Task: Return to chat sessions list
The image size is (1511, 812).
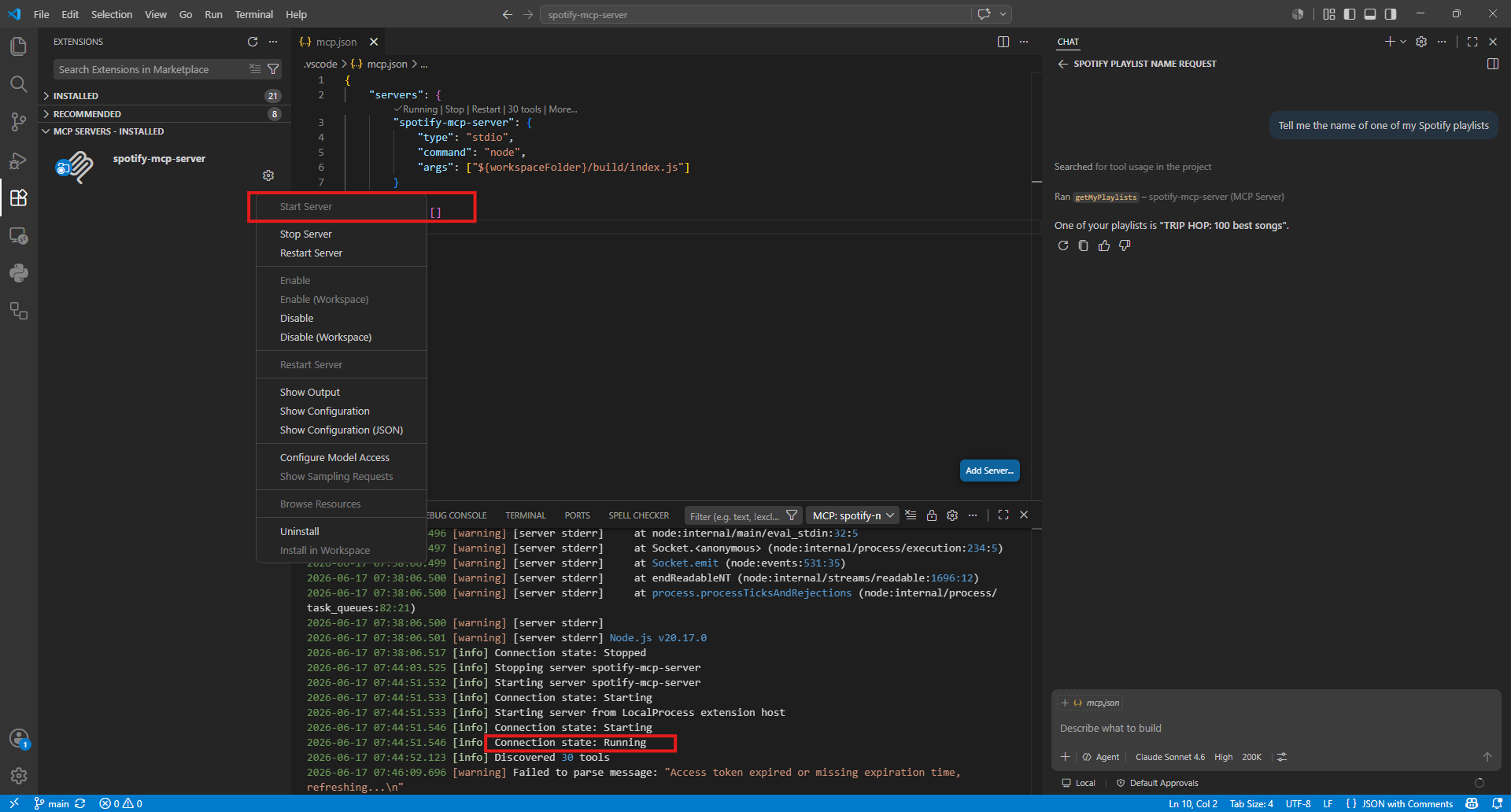Action: coord(1063,64)
